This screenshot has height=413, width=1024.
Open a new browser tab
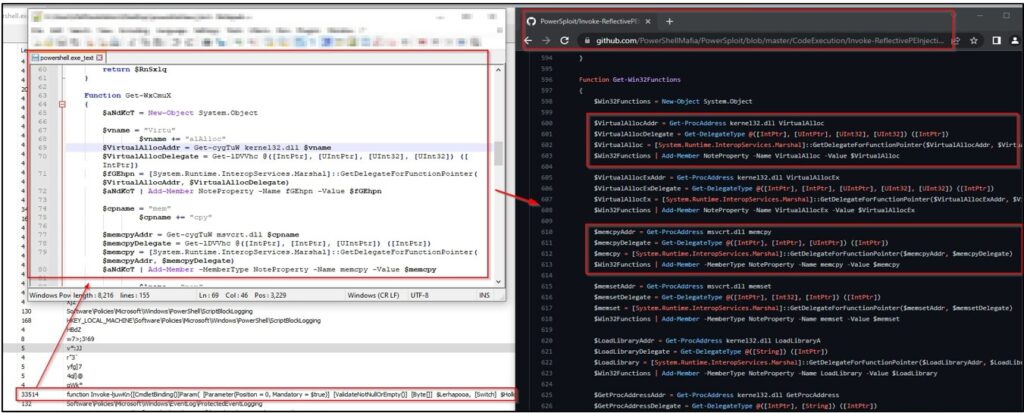(x=669, y=22)
